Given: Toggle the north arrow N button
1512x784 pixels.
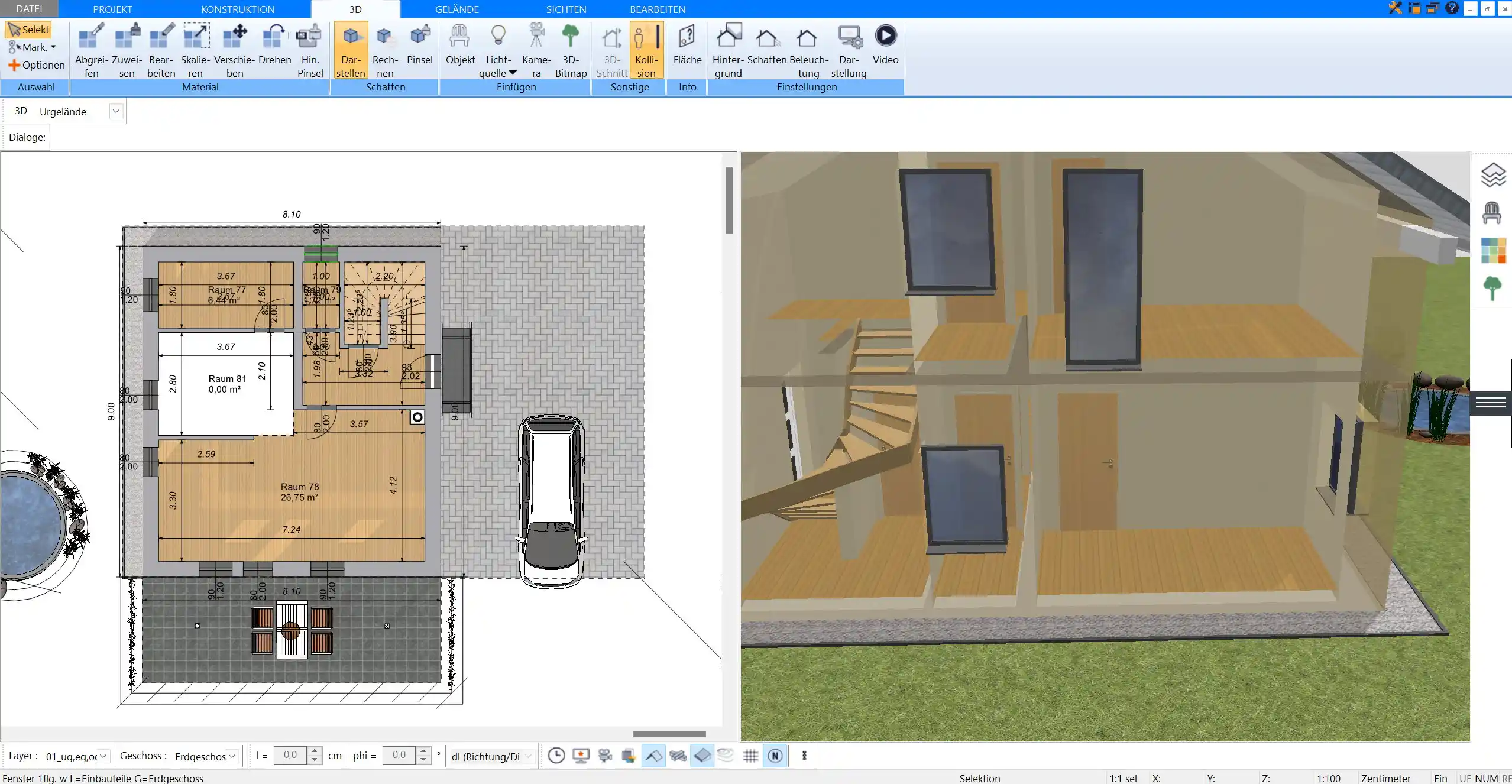Looking at the screenshot, I should [775, 755].
